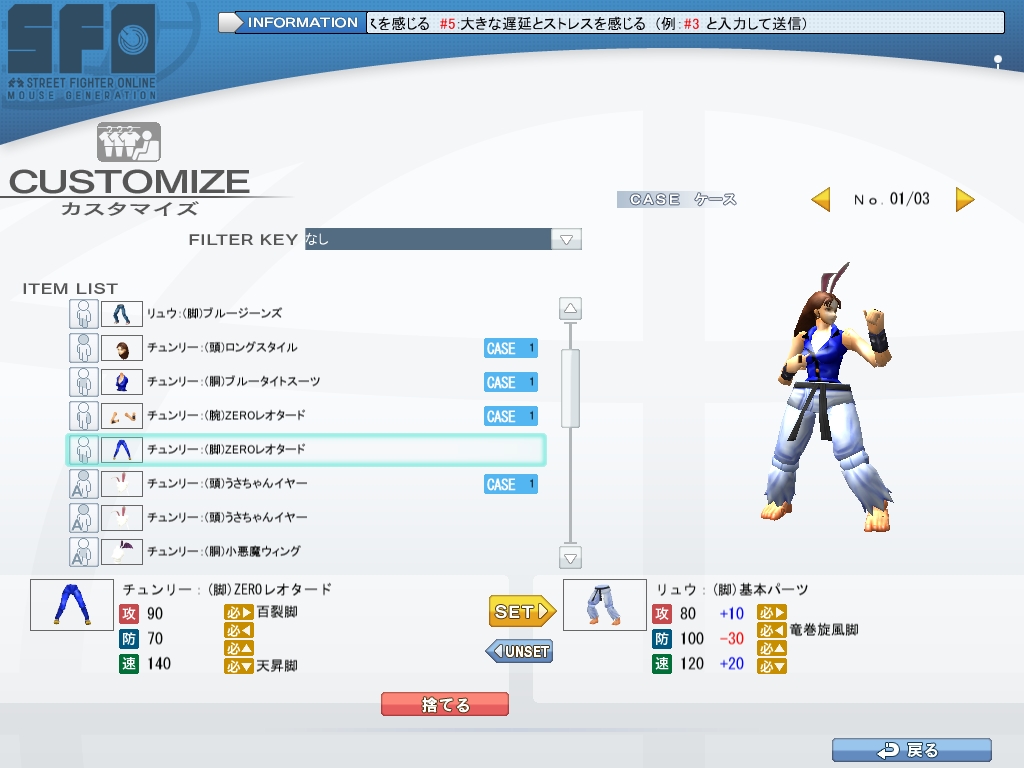The height and width of the screenshot is (768, 1024).
Task: Click the arms ZERO leotard thumbnail icon
Action: point(121,416)
